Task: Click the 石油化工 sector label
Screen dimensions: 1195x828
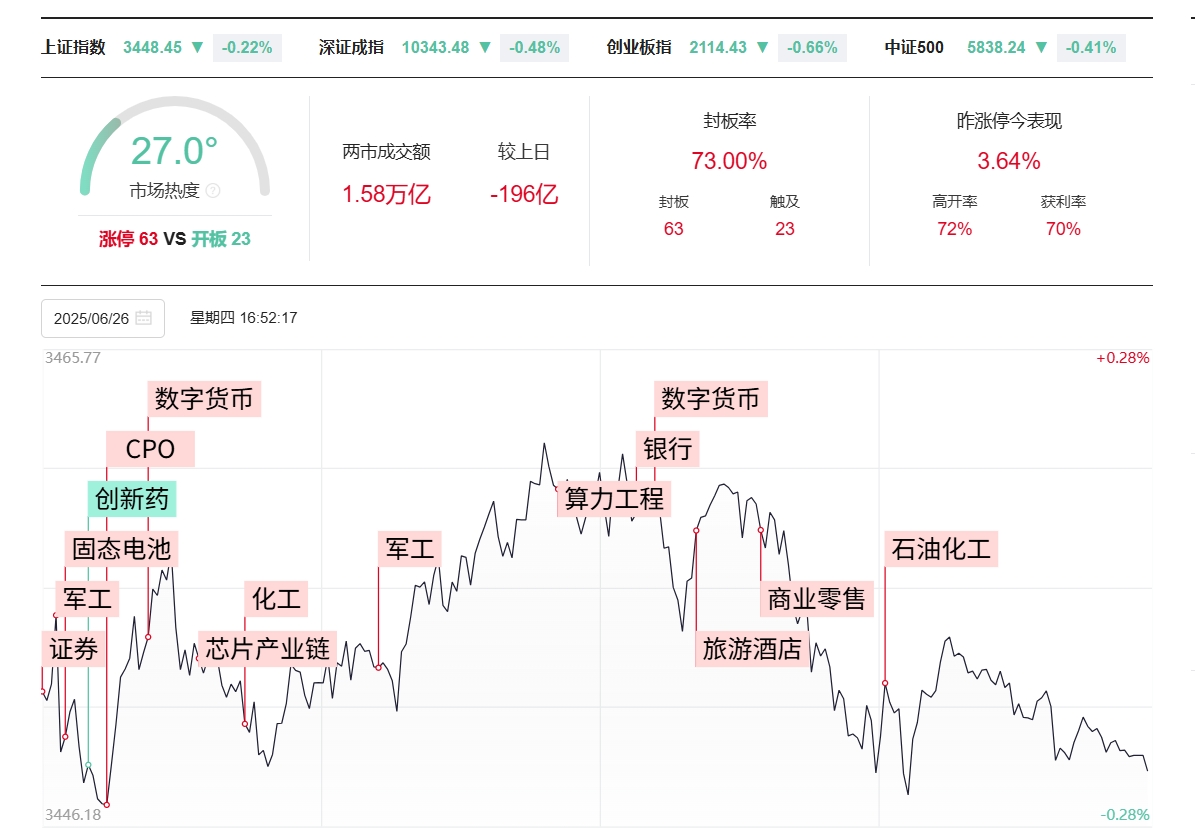Action: click(941, 548)
